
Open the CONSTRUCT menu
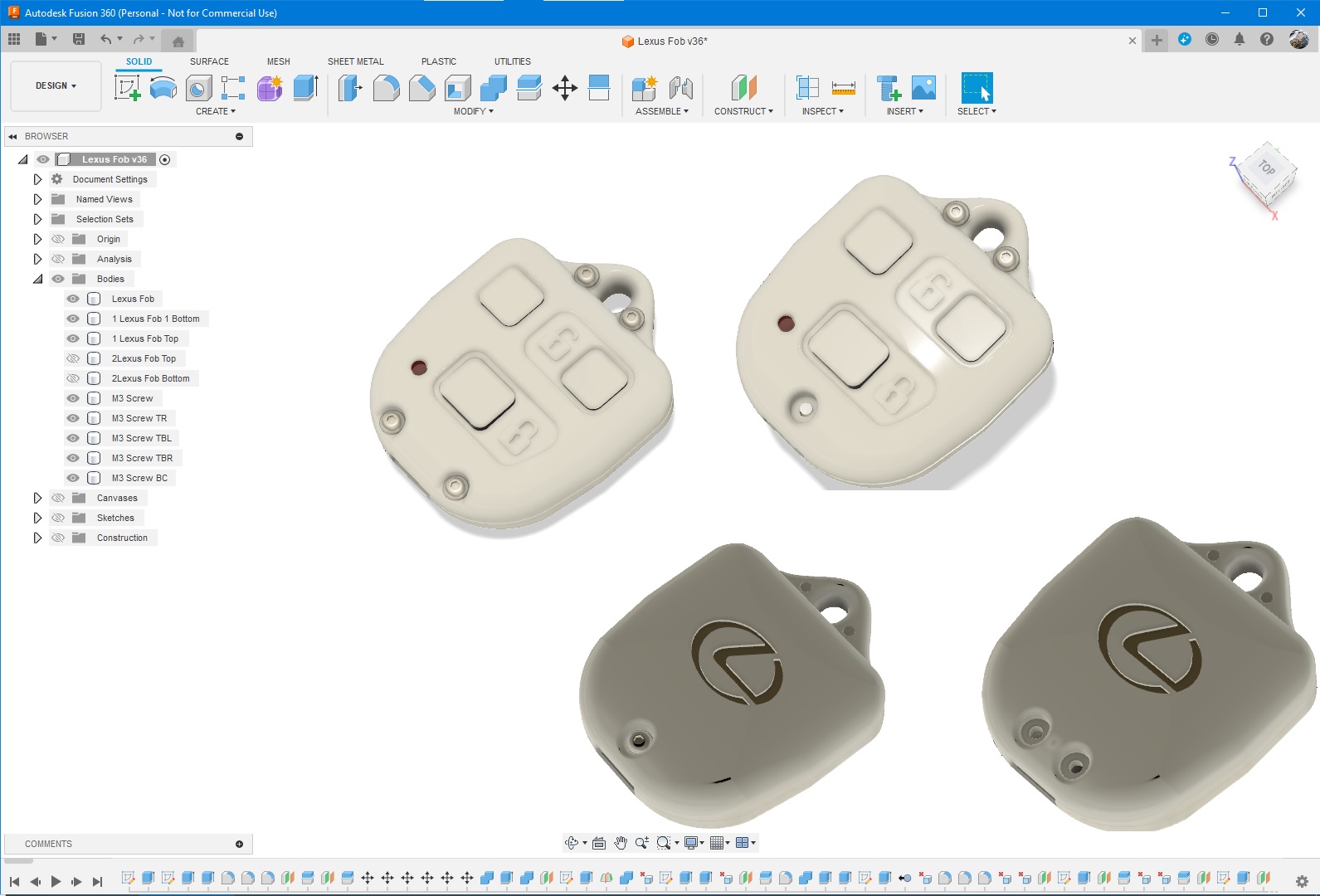click(743, 111)
